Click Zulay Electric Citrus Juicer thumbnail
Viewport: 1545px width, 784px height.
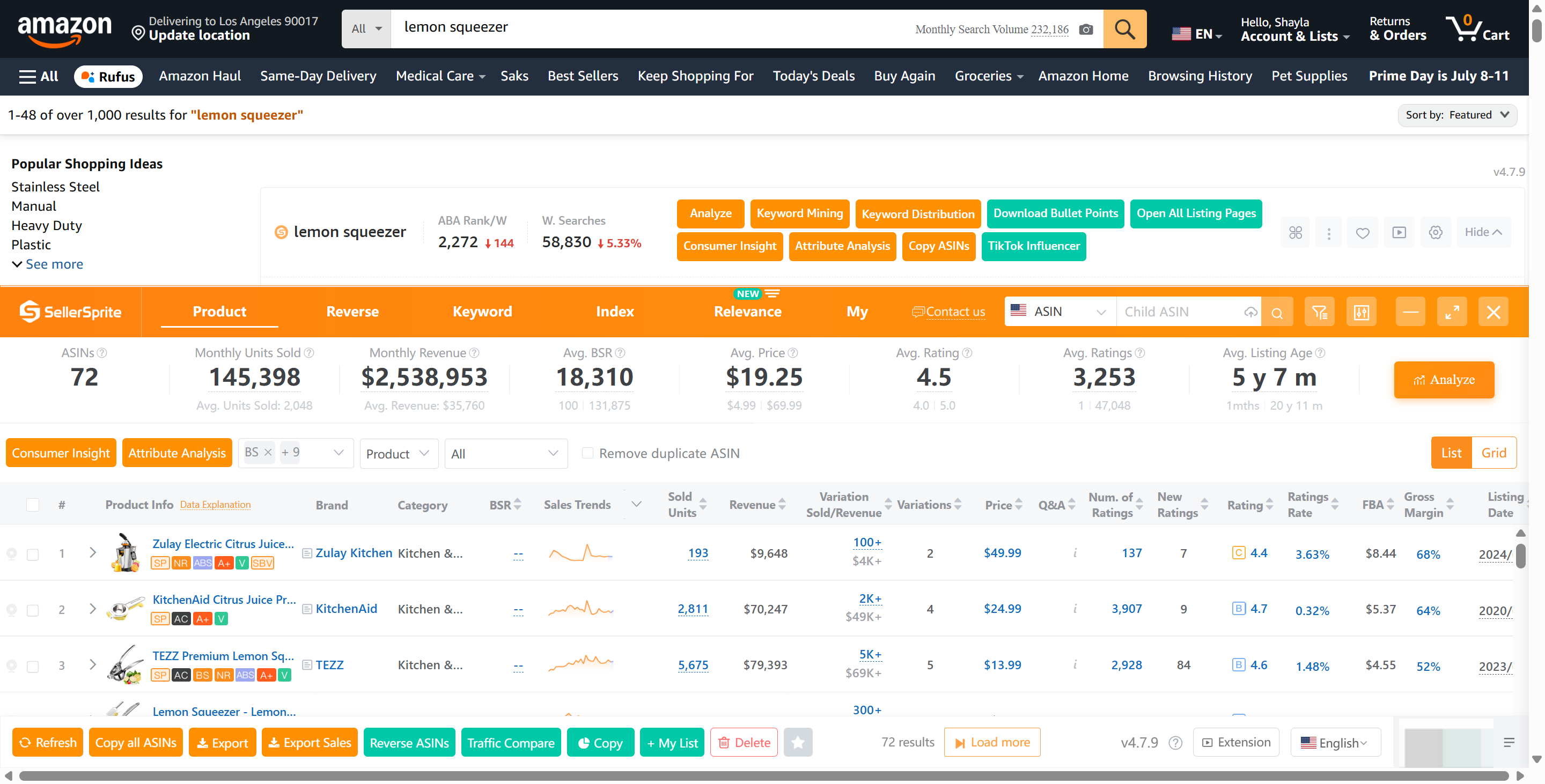(126, 553)
